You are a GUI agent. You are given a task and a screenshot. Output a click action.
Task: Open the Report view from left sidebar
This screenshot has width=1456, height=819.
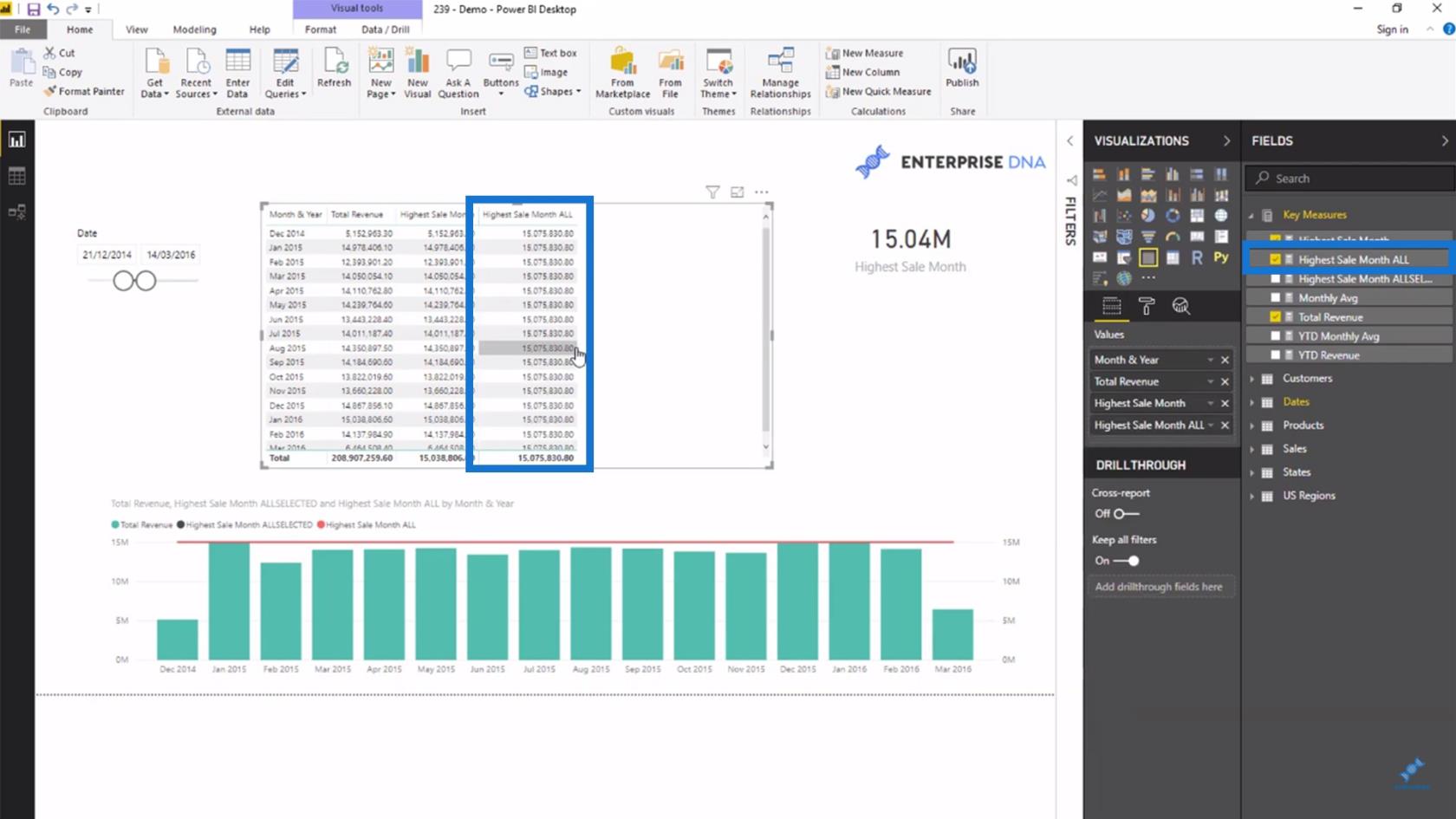tap(16, 140)
